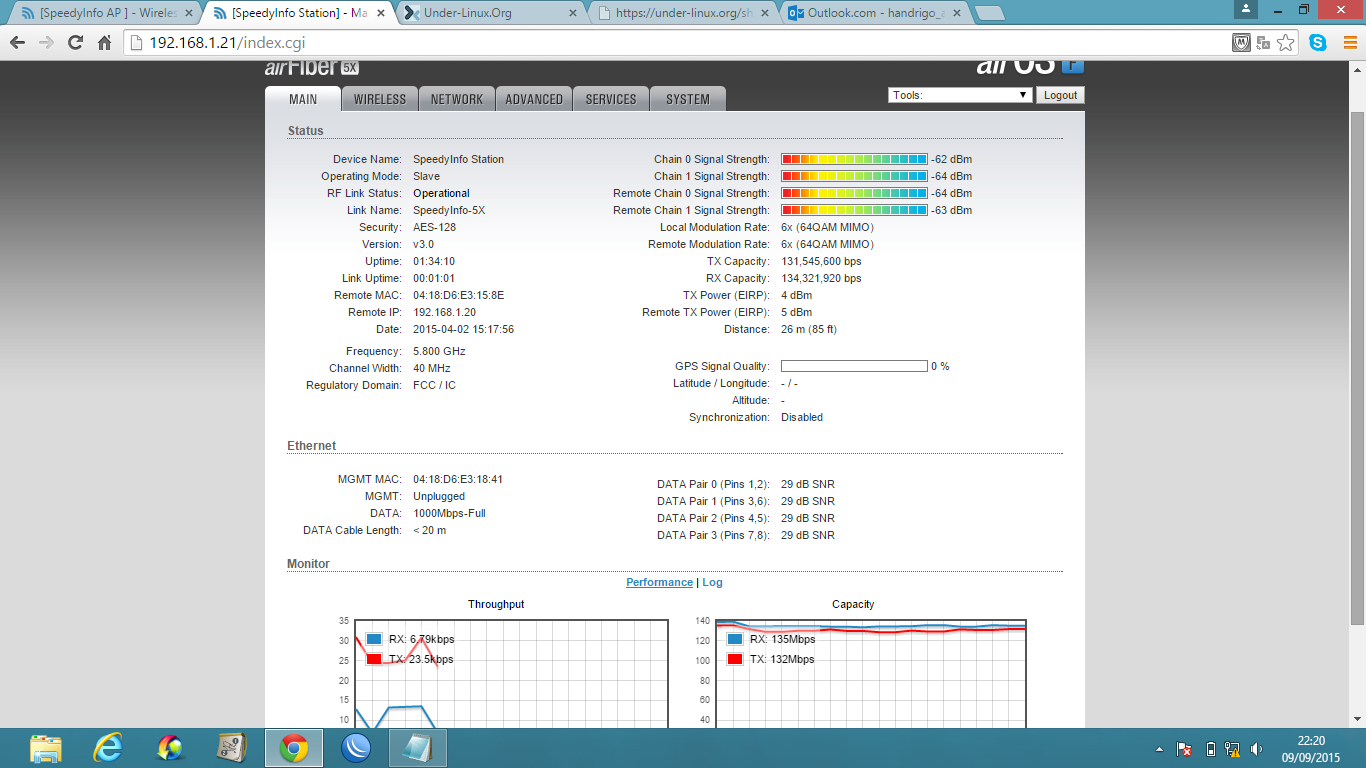Open the network icon in the system tray
This screenshot has height=768, width=1366.
point(1233,749)
